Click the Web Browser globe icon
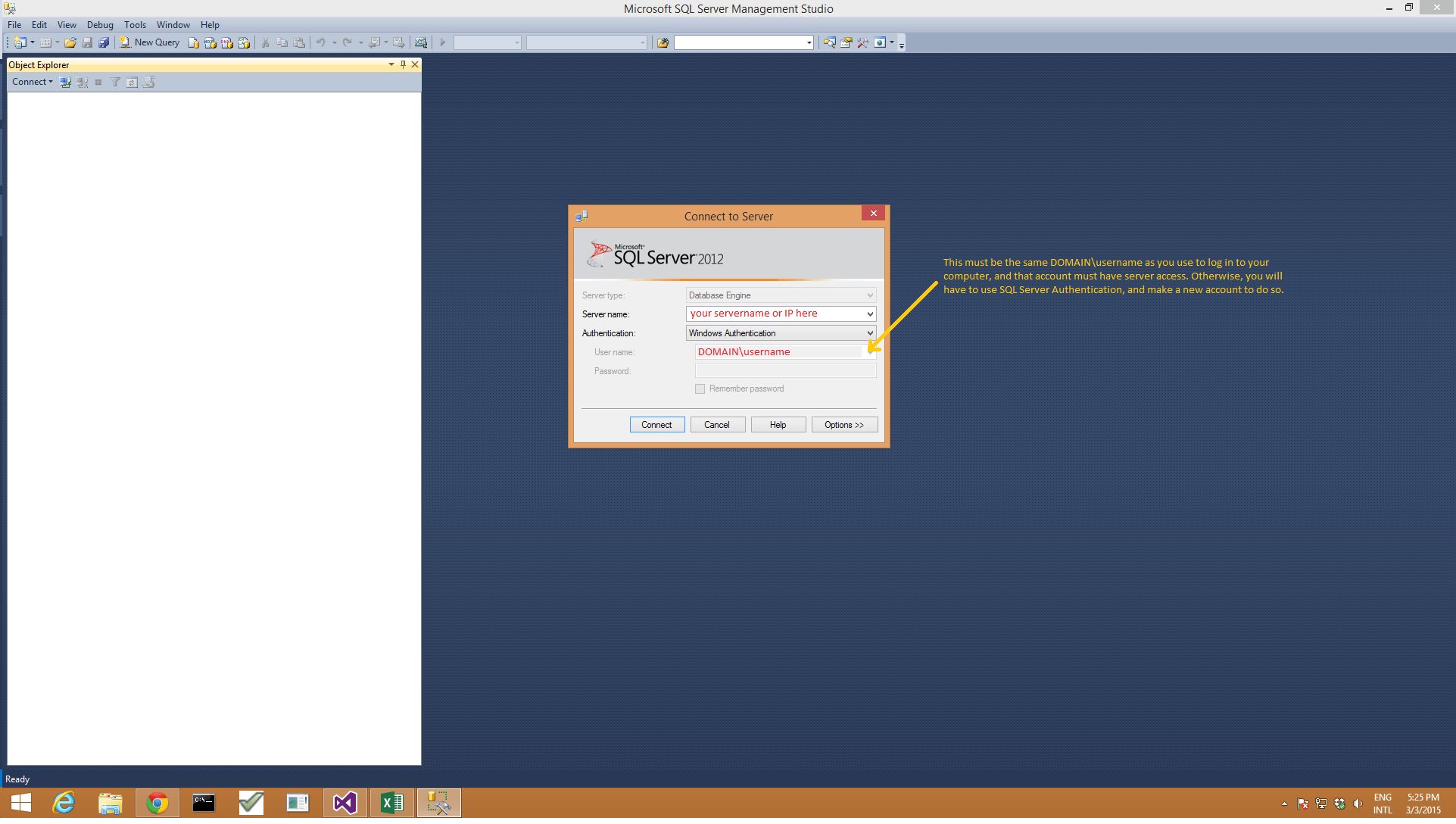This screenshot has width=1456, height=824. pos(880,42)
